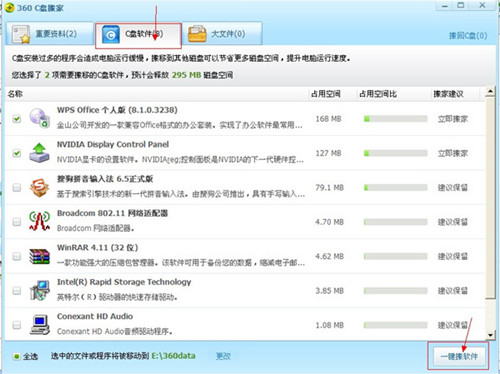Click 立即搬家 suggestion in NVIDIA row

tap(453, 153)
